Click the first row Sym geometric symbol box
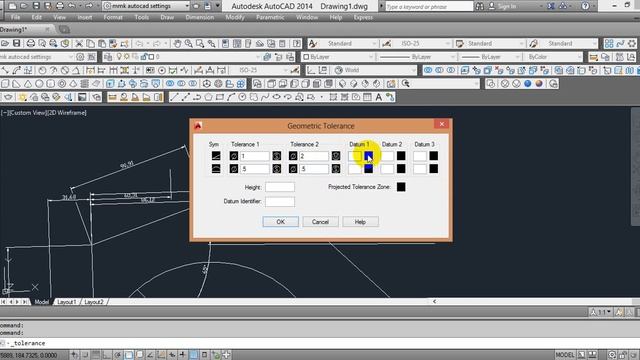This screenshot has width=640, height=360. [x=216, y=156]
